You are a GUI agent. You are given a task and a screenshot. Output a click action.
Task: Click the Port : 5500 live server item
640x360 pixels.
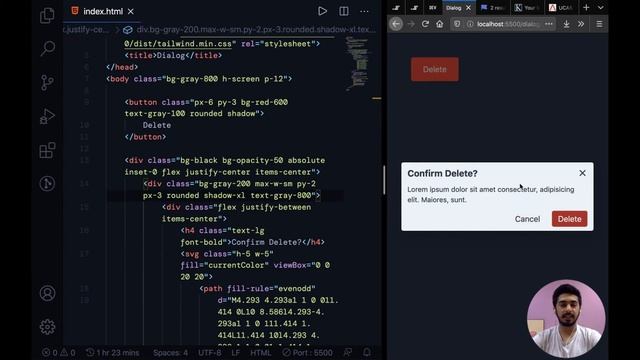click(x=307, y=353)
